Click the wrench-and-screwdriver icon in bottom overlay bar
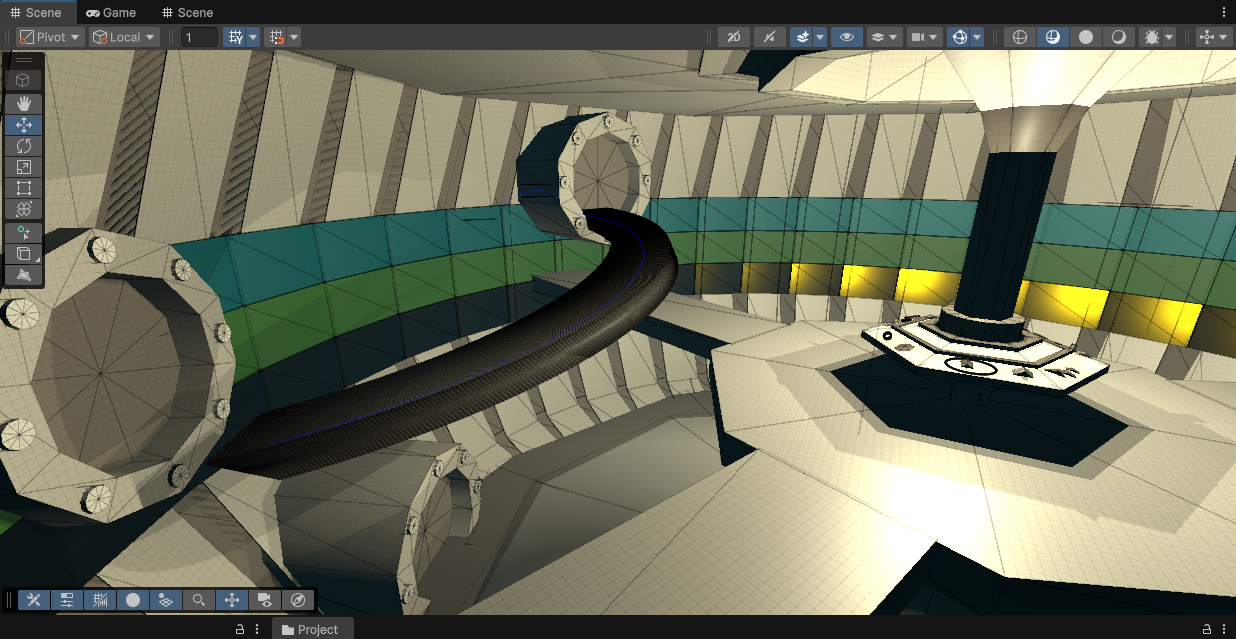Viewport: 1236px width, 639px height. [34, 600]
